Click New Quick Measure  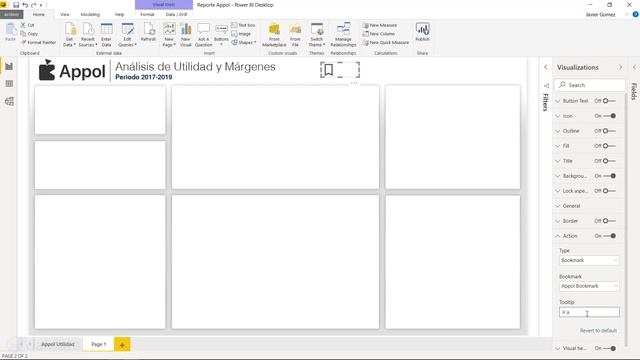tap(386, 42)
